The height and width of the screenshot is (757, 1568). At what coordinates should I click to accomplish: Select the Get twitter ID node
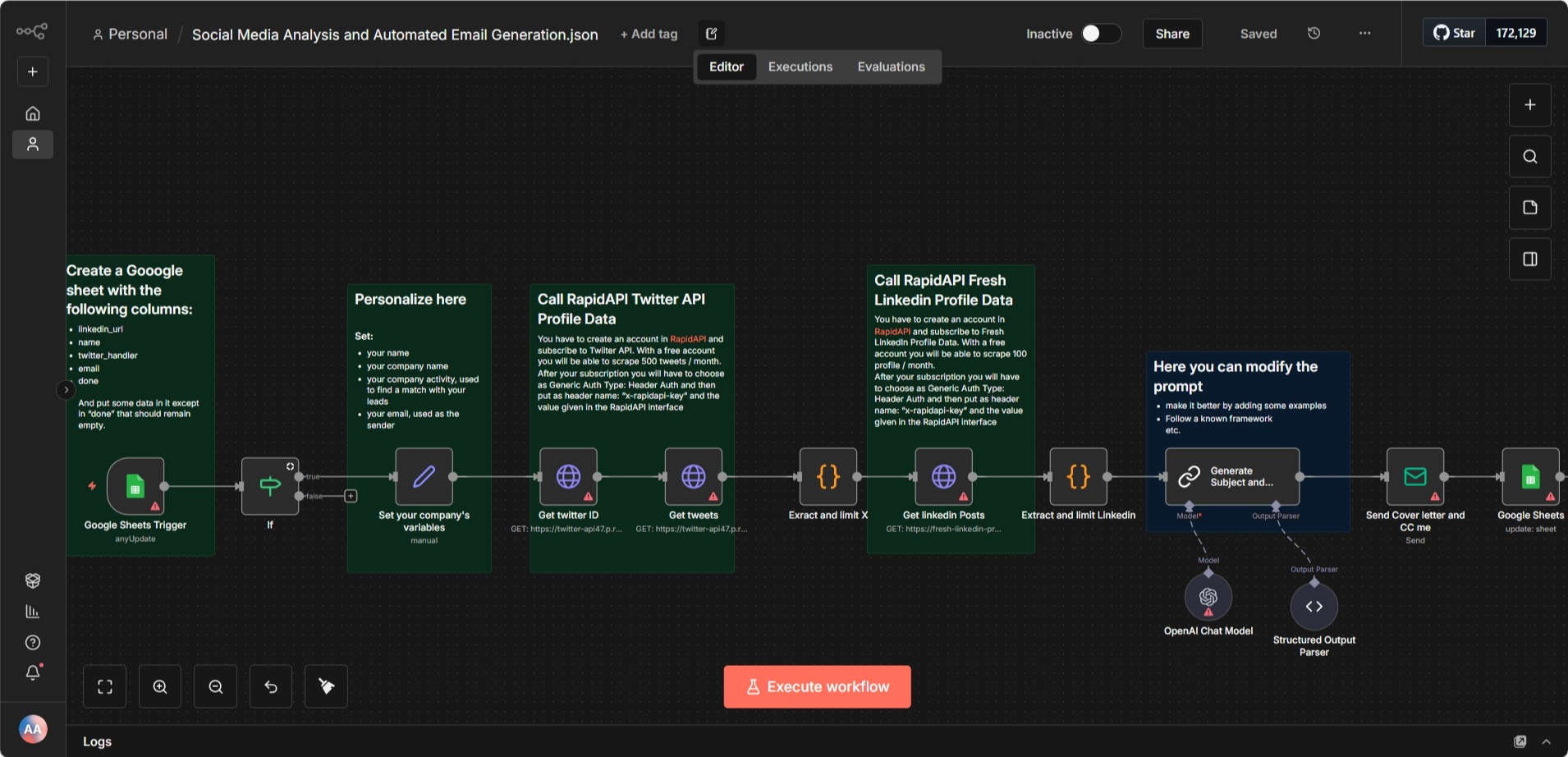click(x=568, y=476)
